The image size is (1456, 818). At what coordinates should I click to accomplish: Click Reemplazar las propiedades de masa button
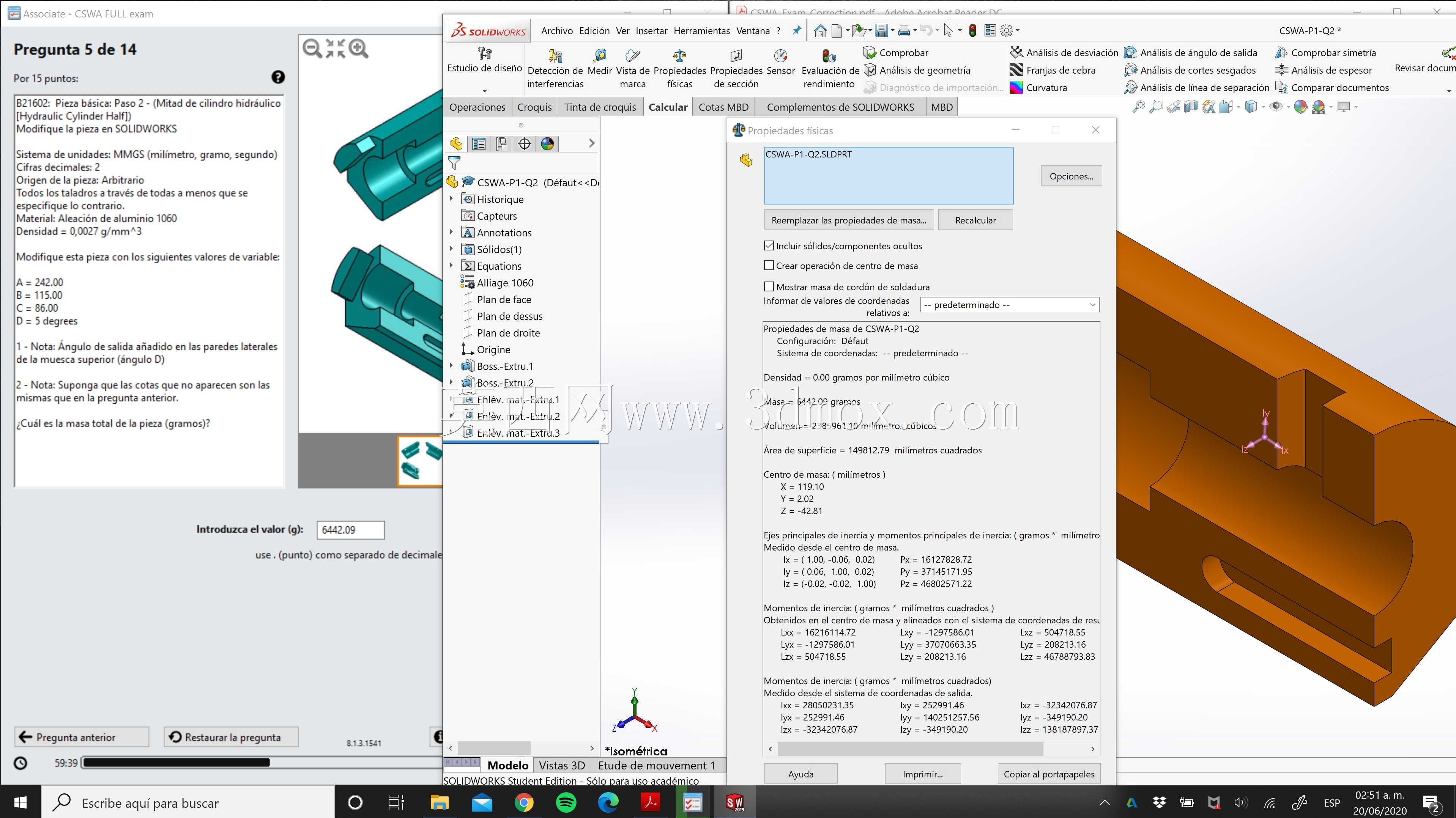(x=848, y=220)
